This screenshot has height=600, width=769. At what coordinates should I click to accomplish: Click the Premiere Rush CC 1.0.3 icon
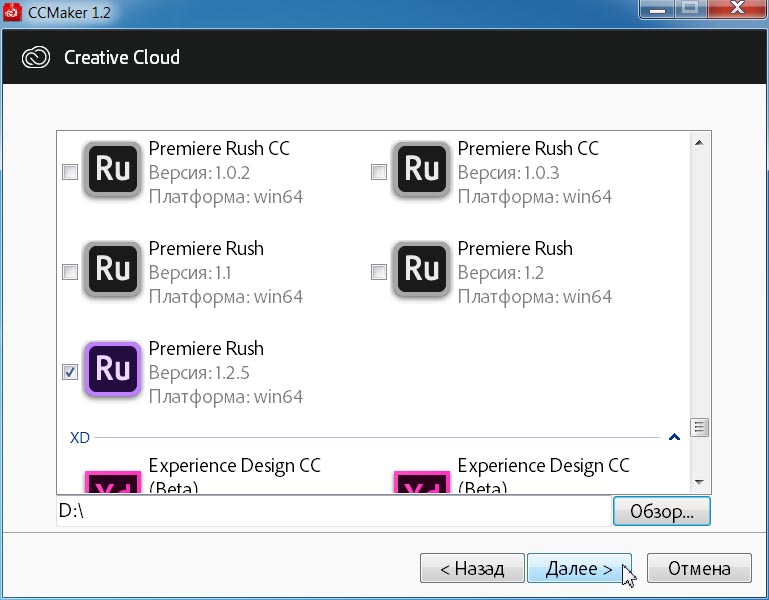tap(421, 169)
